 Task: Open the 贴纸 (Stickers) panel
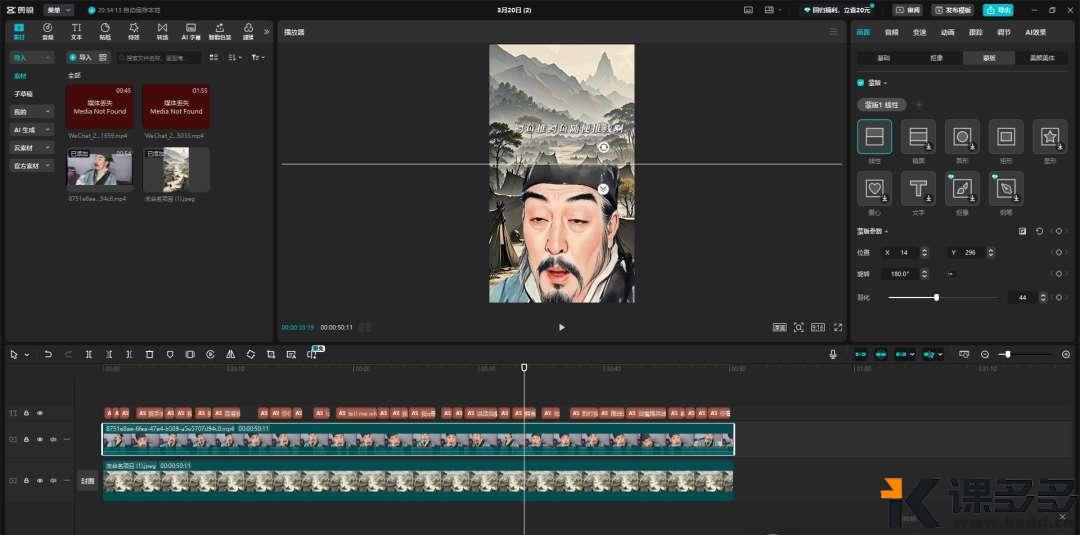[x=105, y=30]
